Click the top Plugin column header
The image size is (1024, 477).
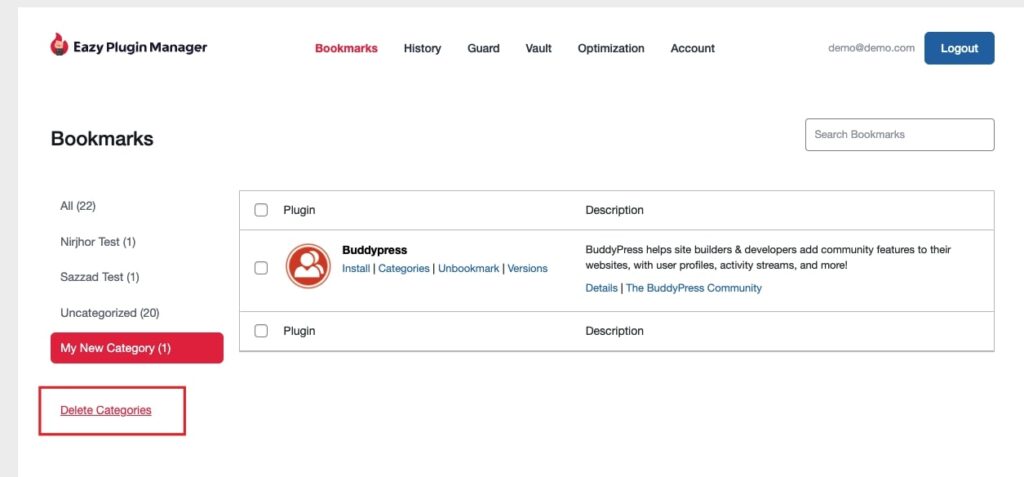pyautogui.click(x=299, y=210)
